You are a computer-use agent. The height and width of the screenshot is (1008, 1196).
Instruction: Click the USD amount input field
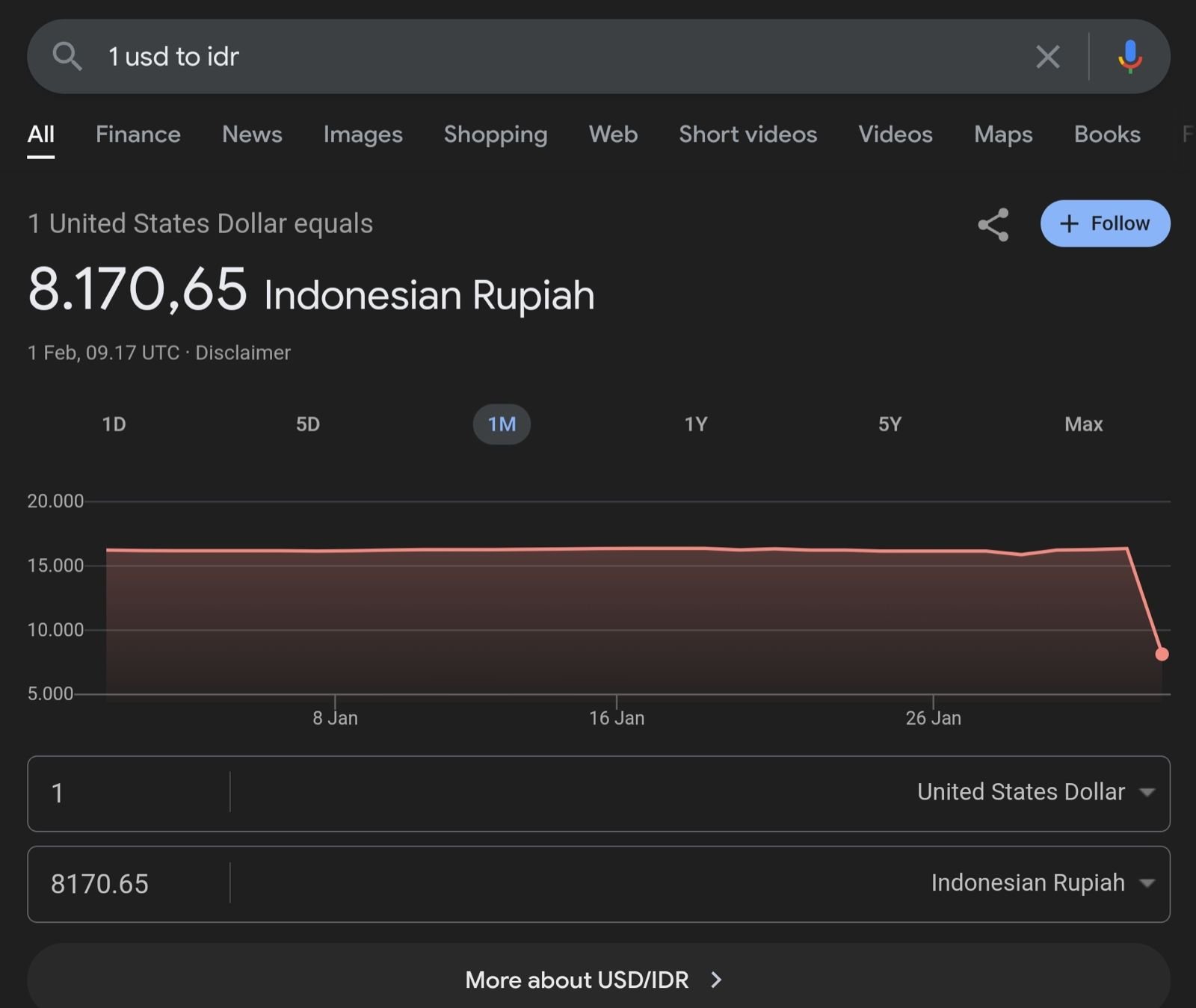coord(127,793)
